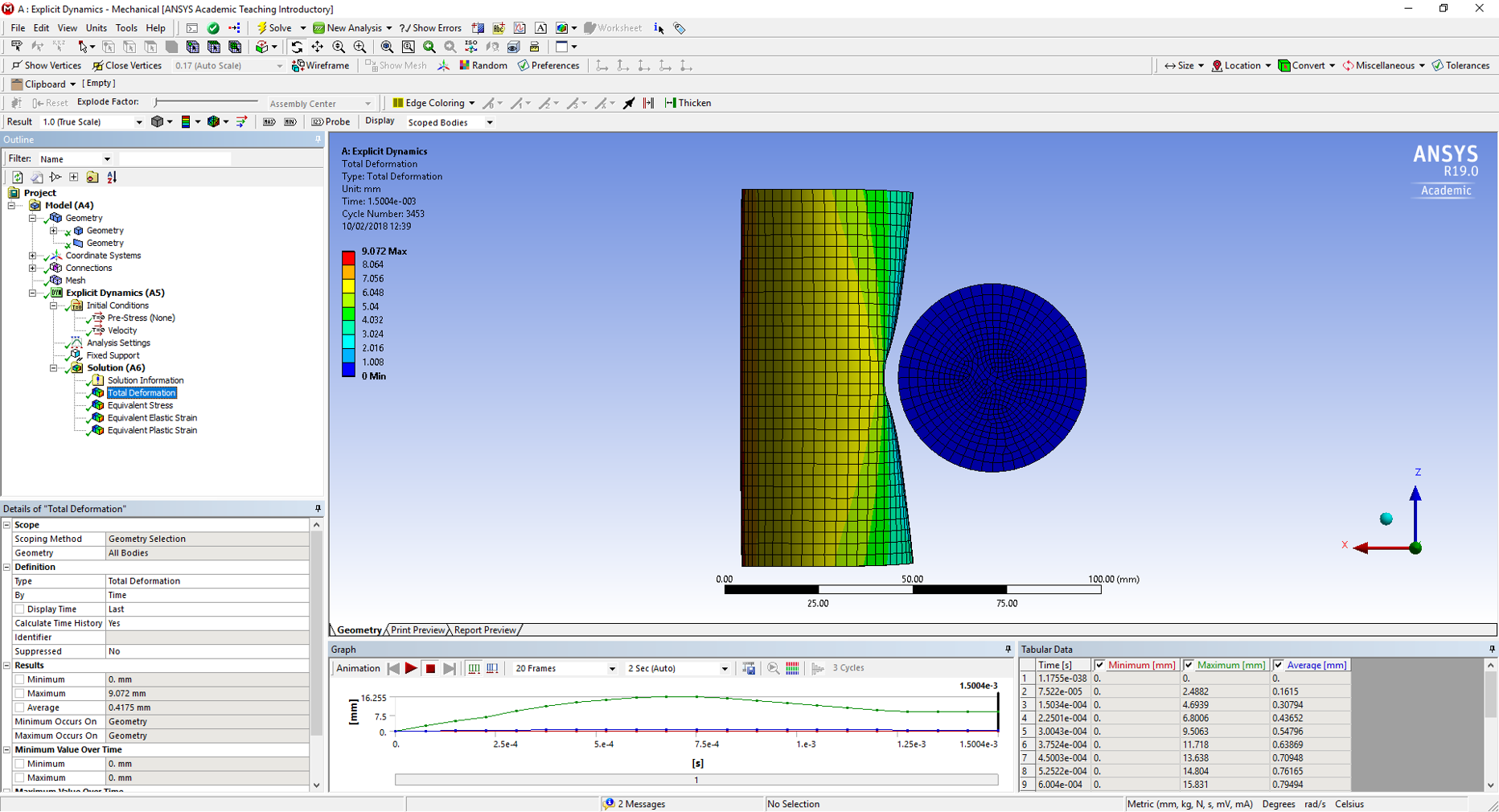Select Analysis Settings in the tree
Screen dimensions: 1499x812
click(x=118, y=342)
